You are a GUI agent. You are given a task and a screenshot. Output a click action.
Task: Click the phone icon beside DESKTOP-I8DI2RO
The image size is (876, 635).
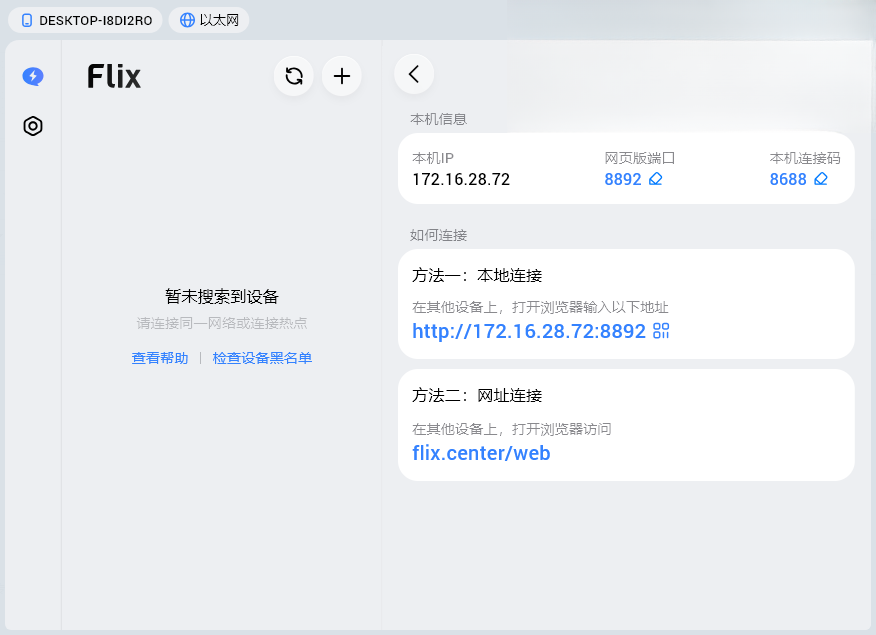coord(26,21)
